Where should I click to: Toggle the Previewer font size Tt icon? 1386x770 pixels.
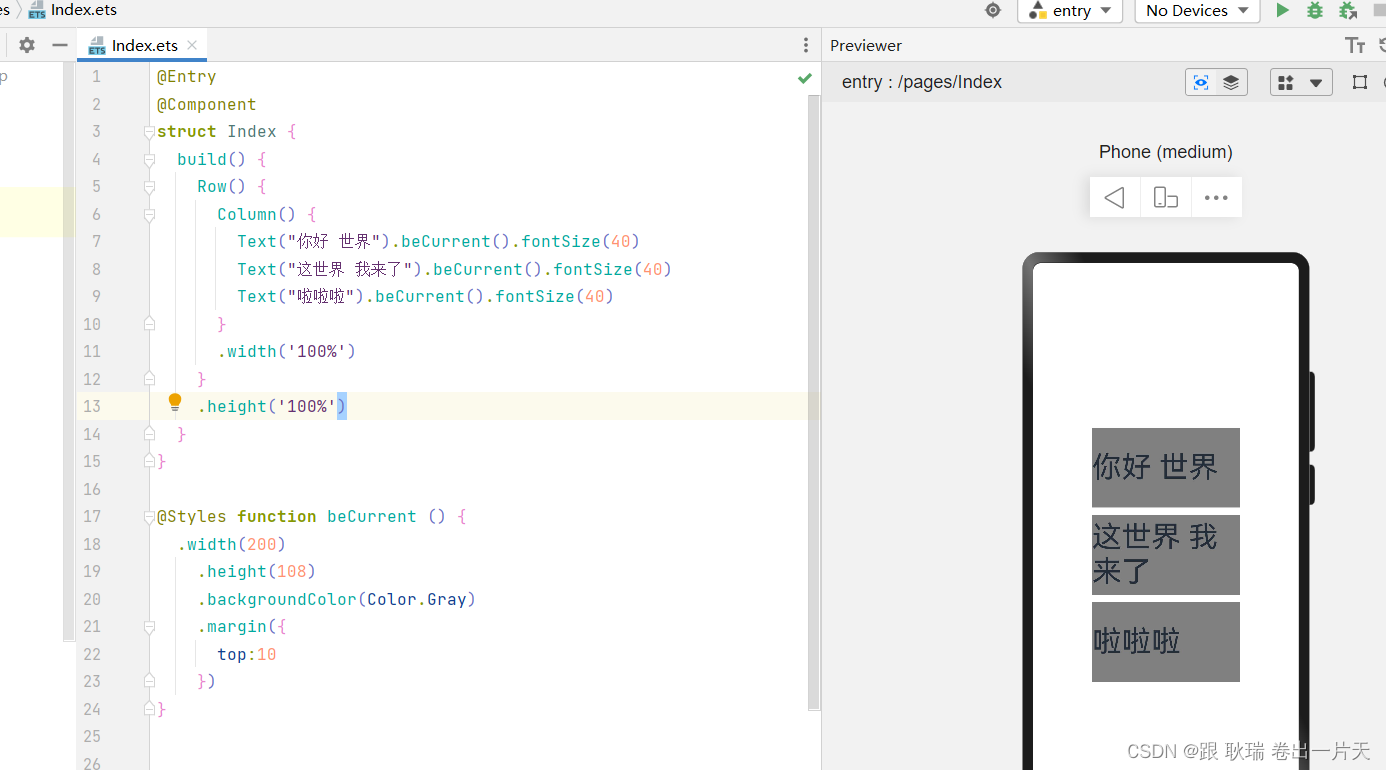pyautogui.click(x=1355, y=45)
